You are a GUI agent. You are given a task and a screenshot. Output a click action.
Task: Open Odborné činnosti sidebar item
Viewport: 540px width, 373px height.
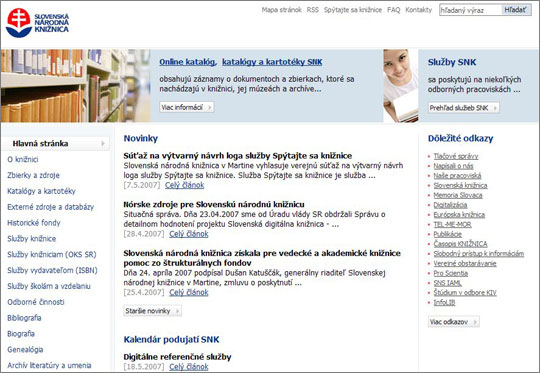[36, 302]
